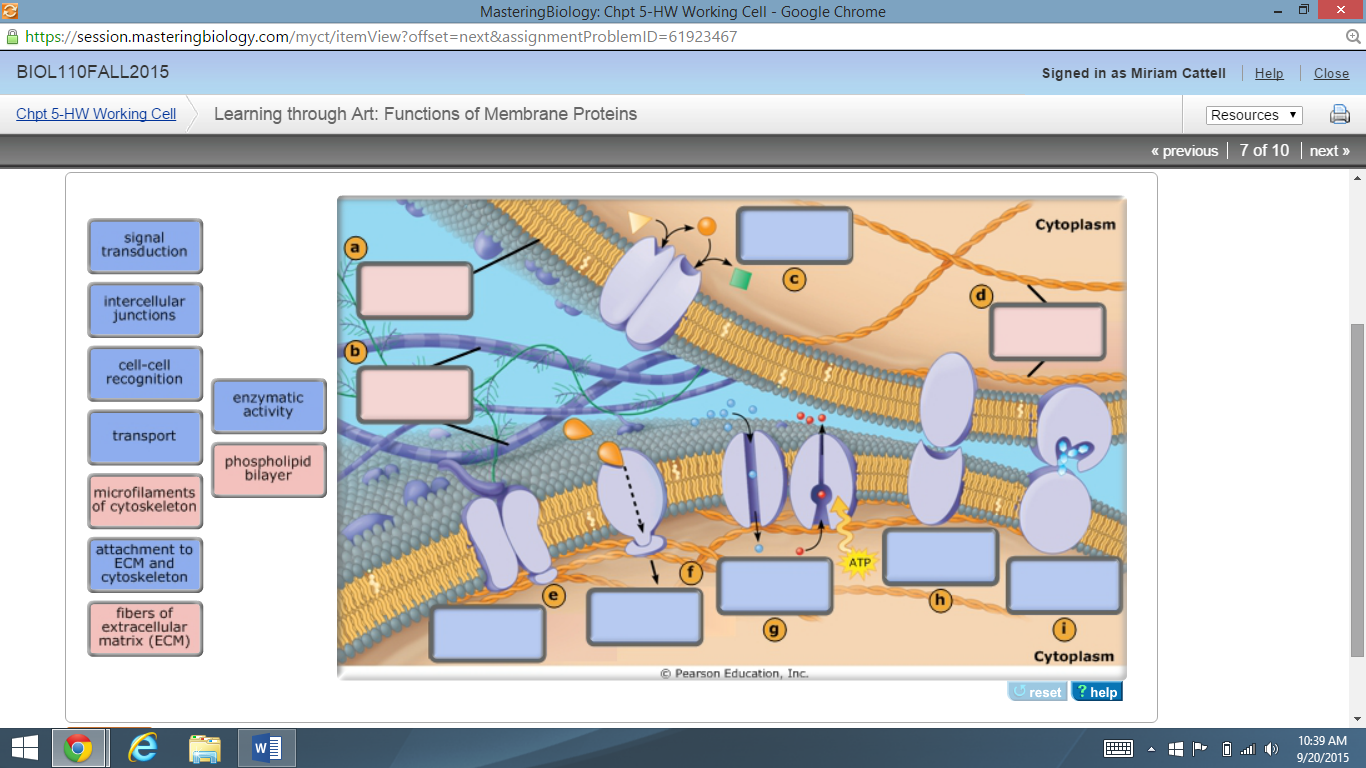Select the signal transduction label
The image size is (1366, 768).
(x=145, y=246)
